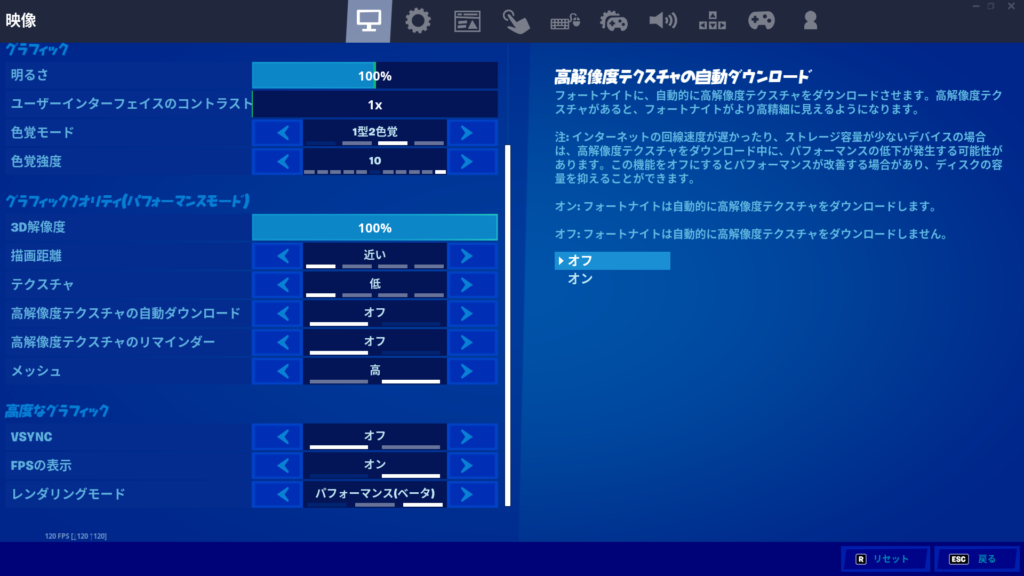Viewport: 1024px width, 576px height.
Task: Open the Game settings gear icon
Action: [x=417, y=19]
